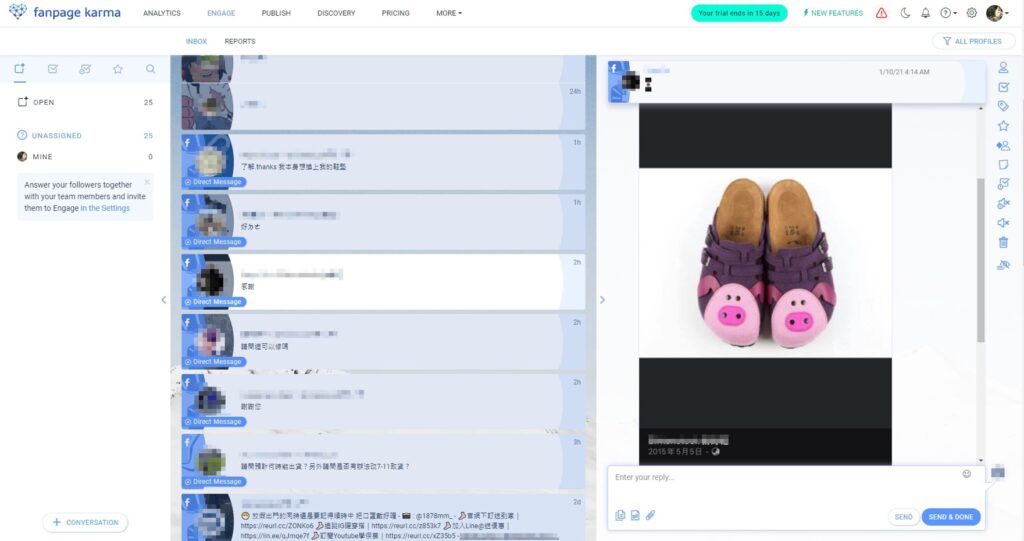
Task: Click the paperclip attachment icon
Action: pos(649,516)
